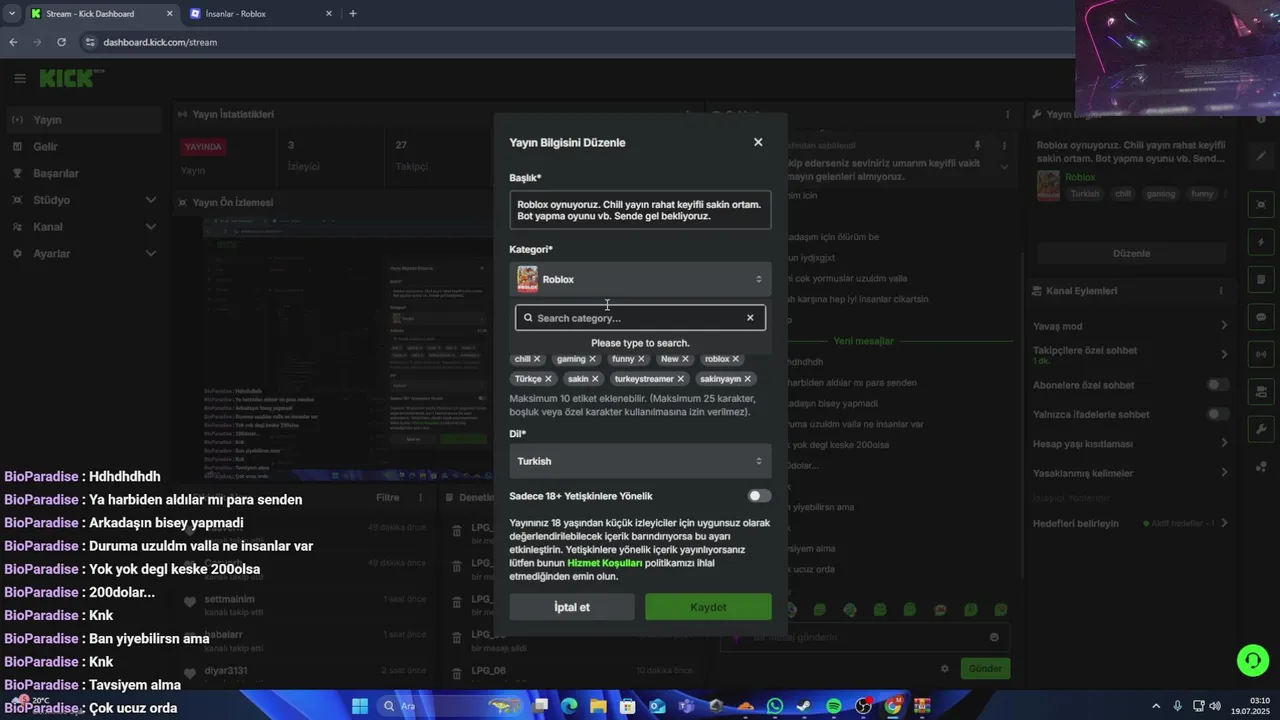Click the İptal et button
This screenshot has width=1280, height=720.
[x=572, y=607]
